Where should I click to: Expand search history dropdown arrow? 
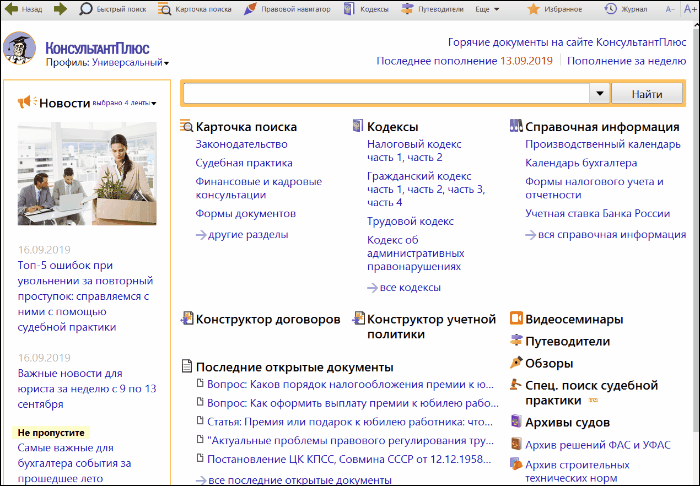pyautogui.click(x=600, y=94)
